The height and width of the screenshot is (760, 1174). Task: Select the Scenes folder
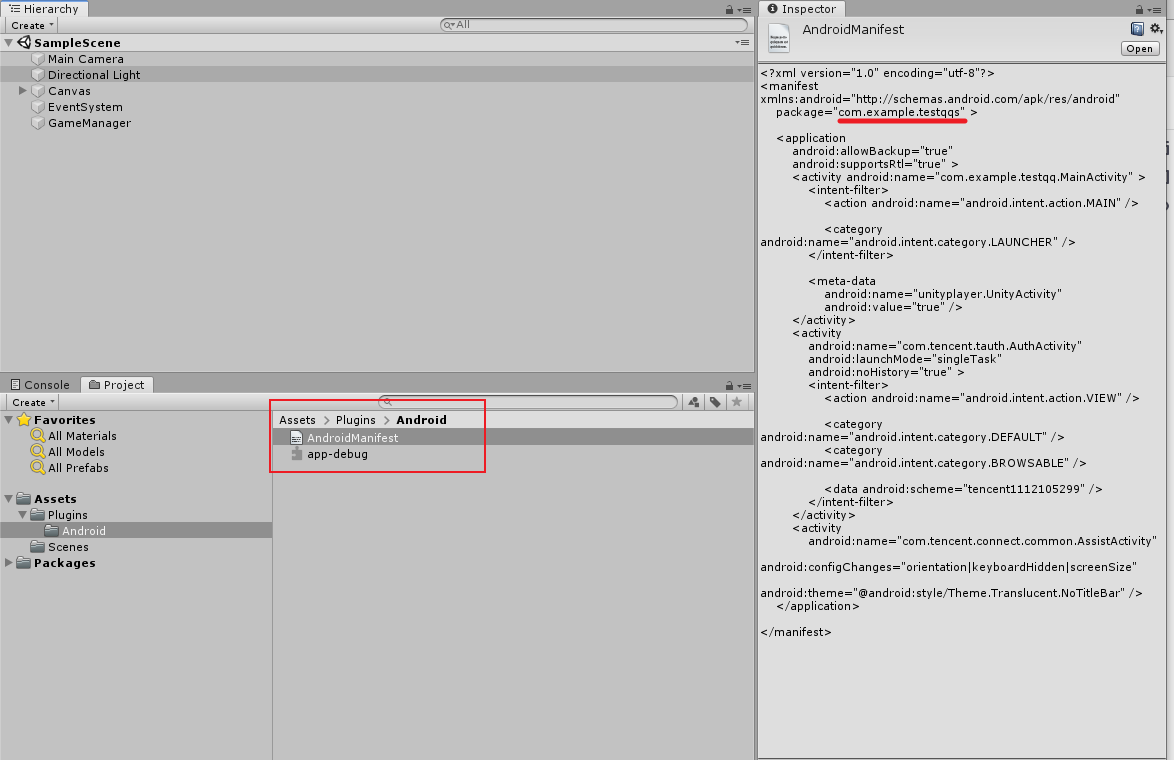tap(68, 547)
